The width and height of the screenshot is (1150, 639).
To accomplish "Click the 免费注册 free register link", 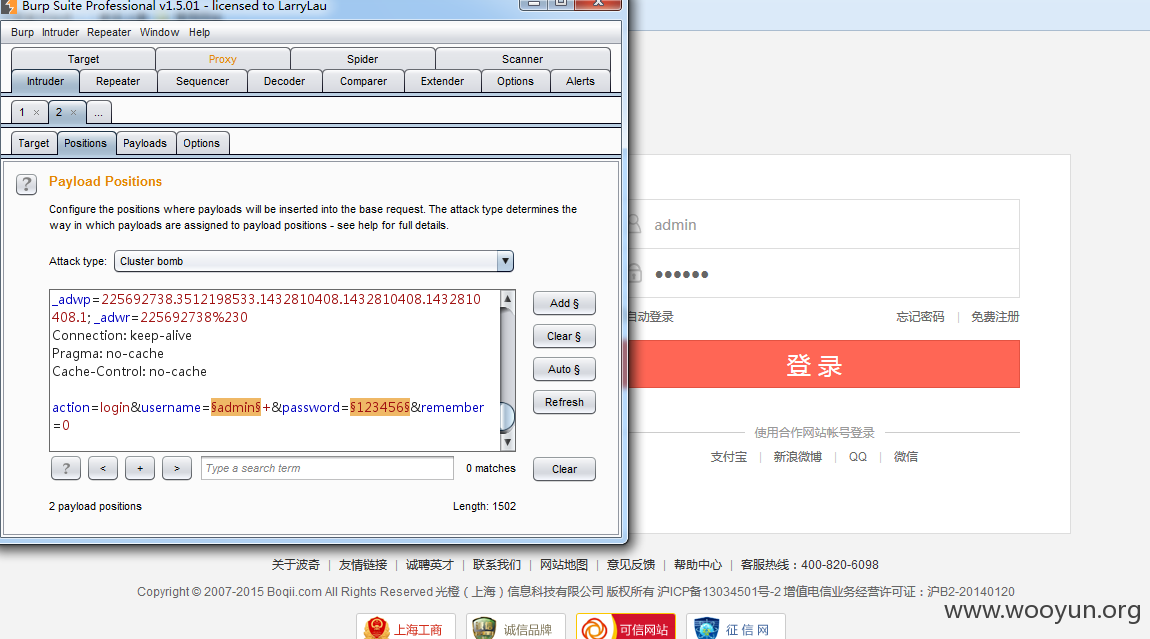I will coord(995,317).
